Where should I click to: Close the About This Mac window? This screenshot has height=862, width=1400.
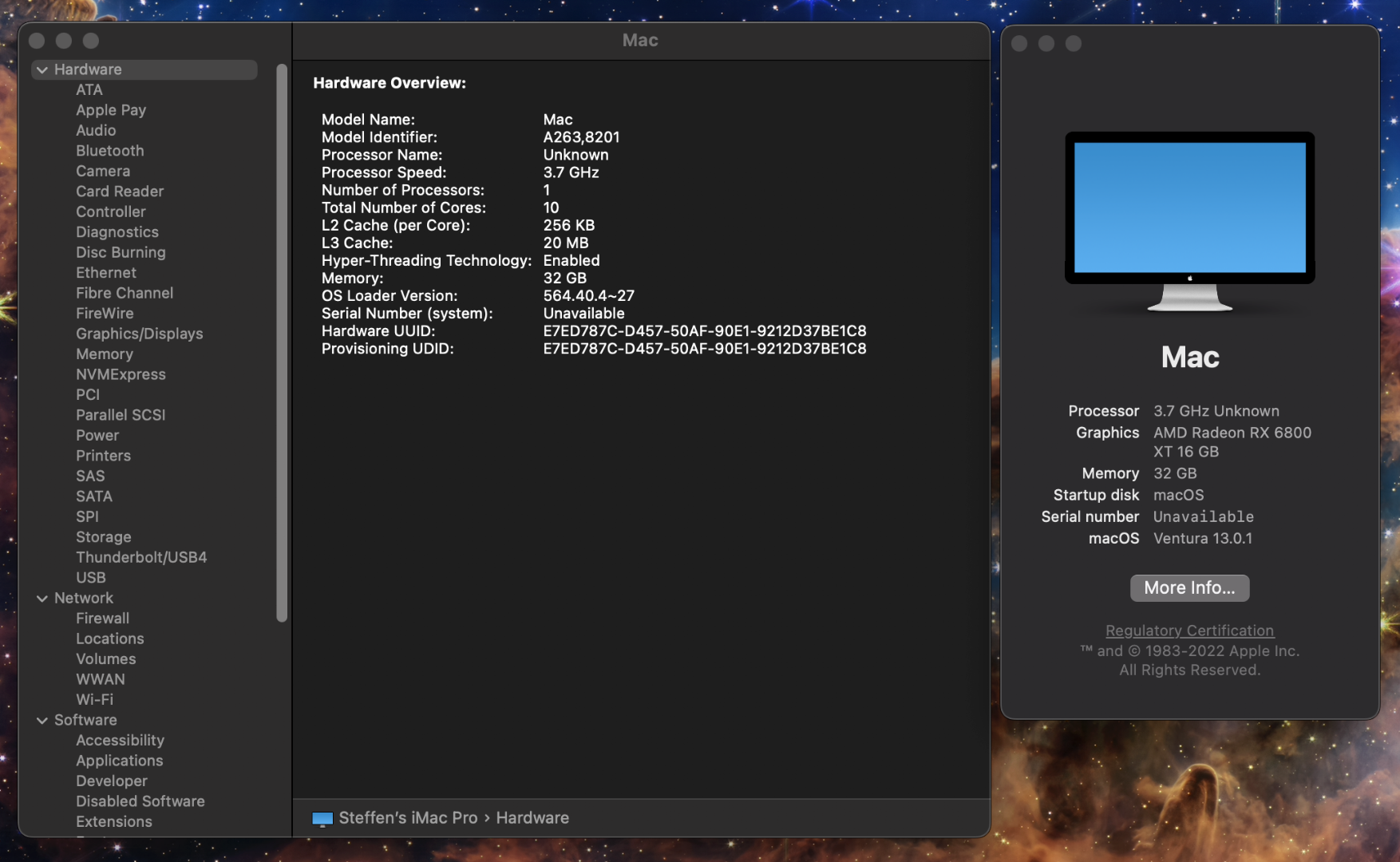tap(1019, 44)
